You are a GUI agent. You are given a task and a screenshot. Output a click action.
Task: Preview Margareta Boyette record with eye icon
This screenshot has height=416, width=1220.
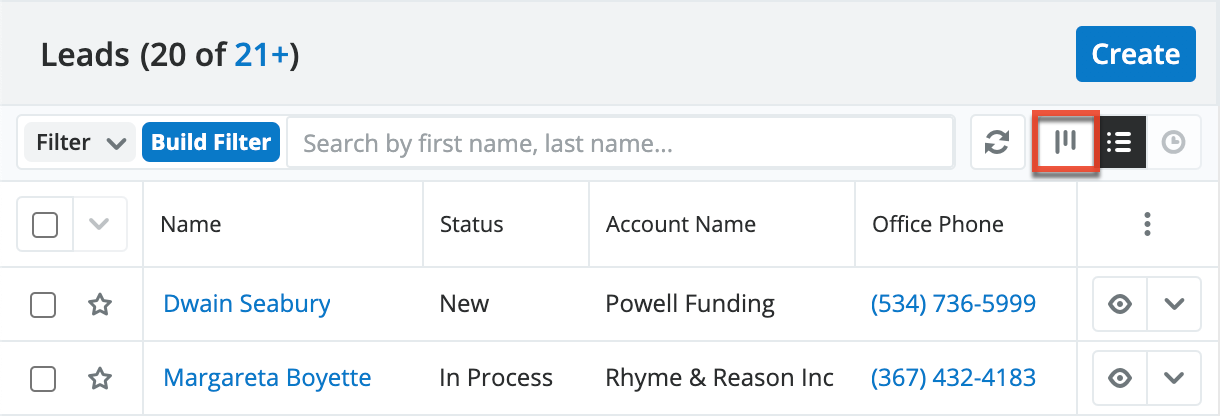pos(1120,378)
